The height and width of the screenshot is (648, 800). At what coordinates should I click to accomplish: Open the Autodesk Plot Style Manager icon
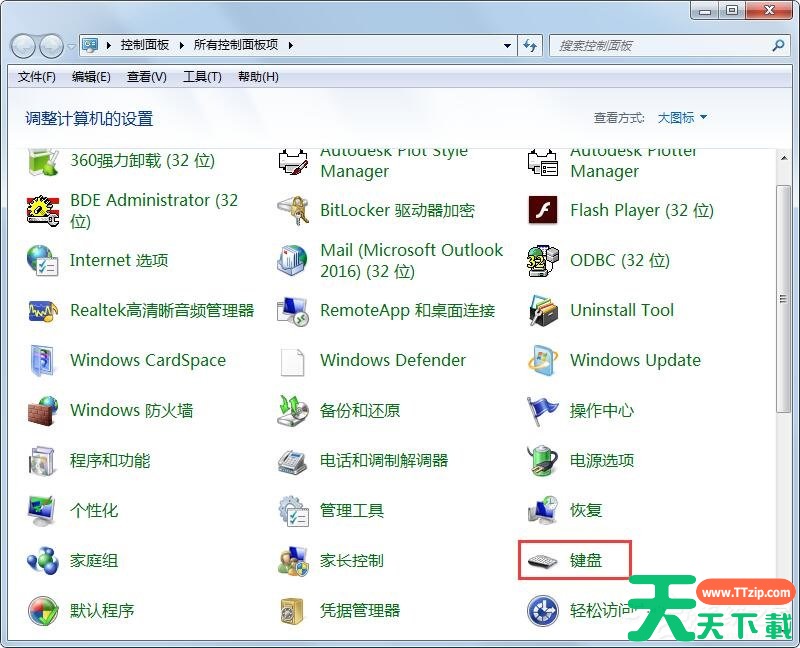click(x=293, y=162)
